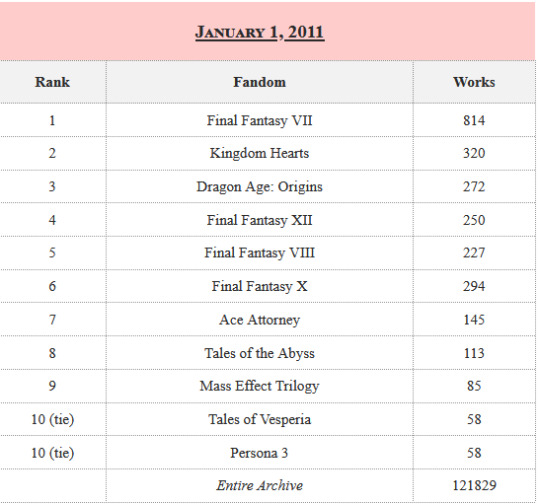Screen dimensions: 540x504
Task: Click the Final Fantasy X cell
Action: tap(260, 286)
